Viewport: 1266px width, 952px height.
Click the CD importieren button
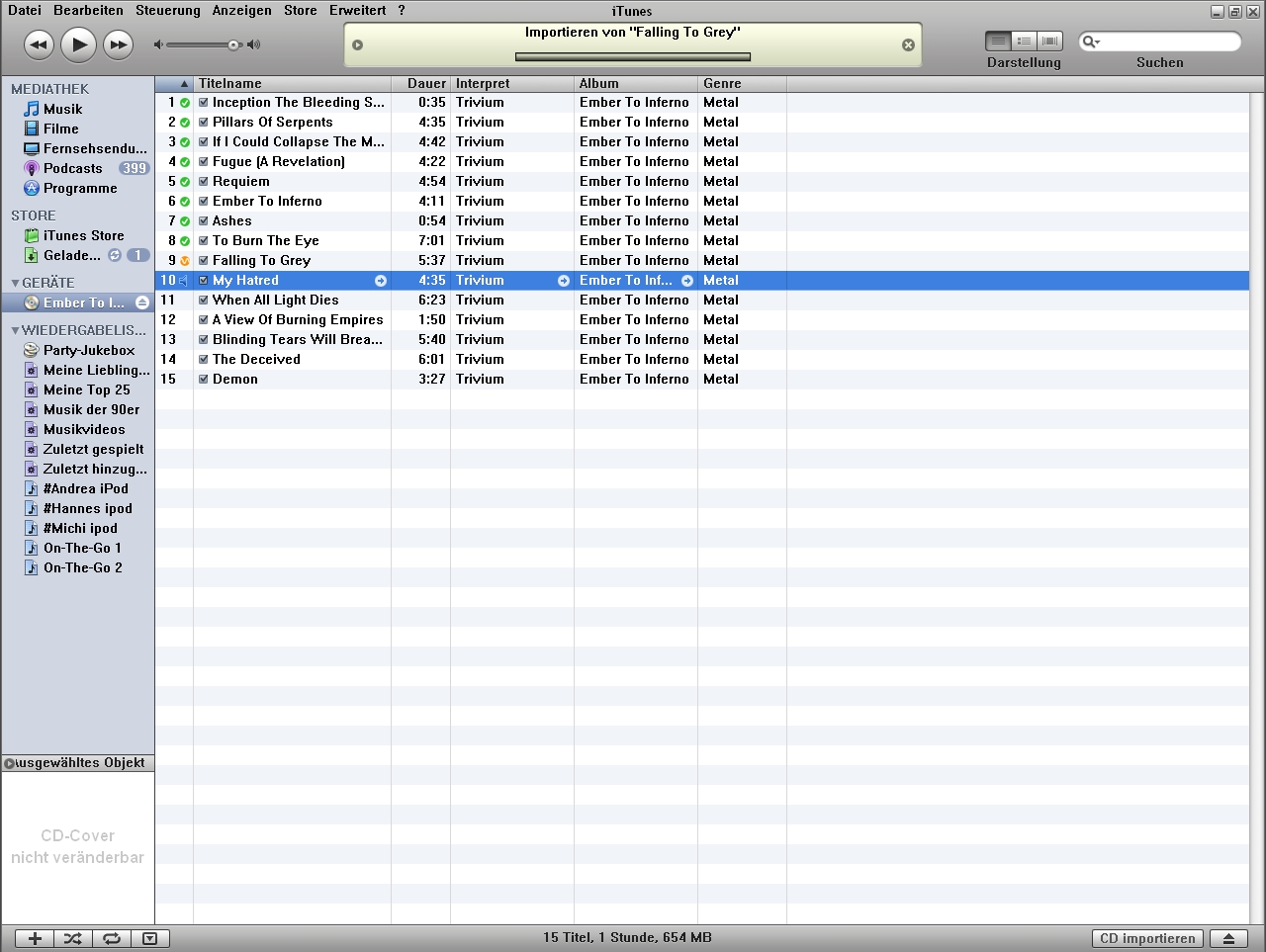pos(1147,938)
